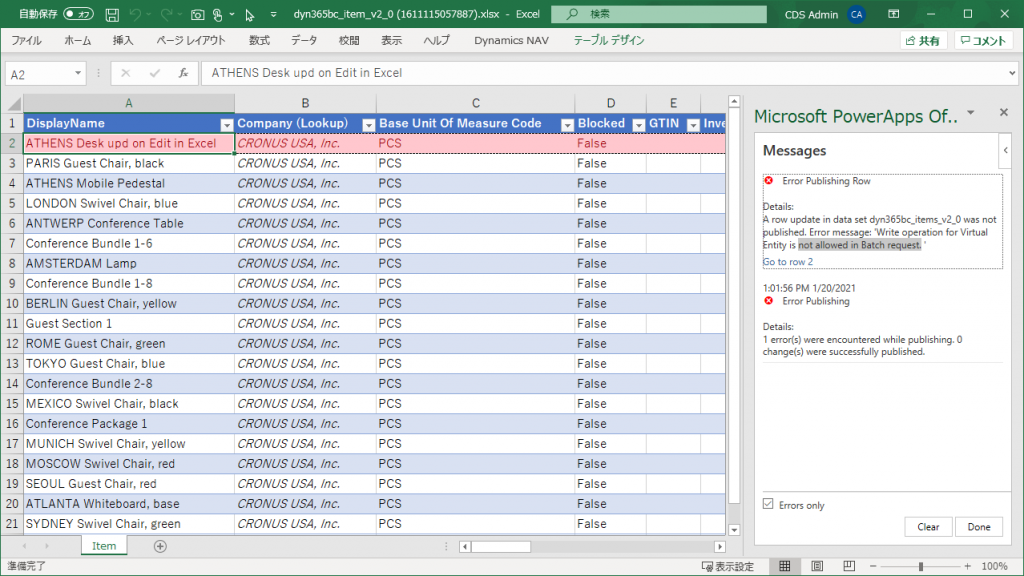The width and height of the screenshot is (1024, 576).
Task: Open the Name Box dropdown arrow
Action: pos(78,73)
